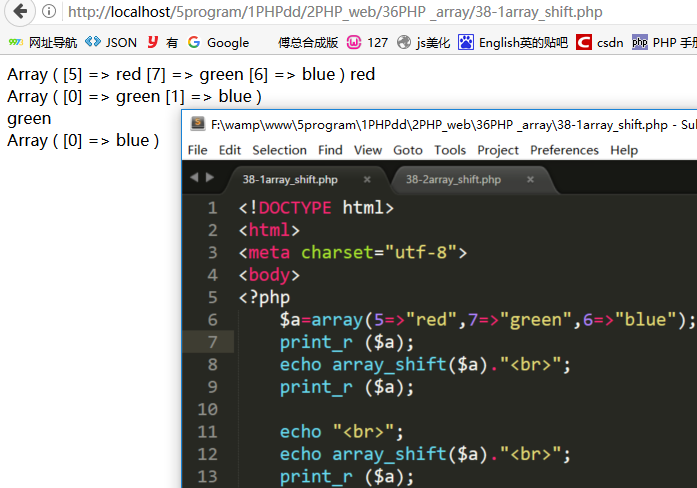Click the DOCTYPE keyword on line 1
The height and width of the screenshot is (488, 697).
point(295,208)
